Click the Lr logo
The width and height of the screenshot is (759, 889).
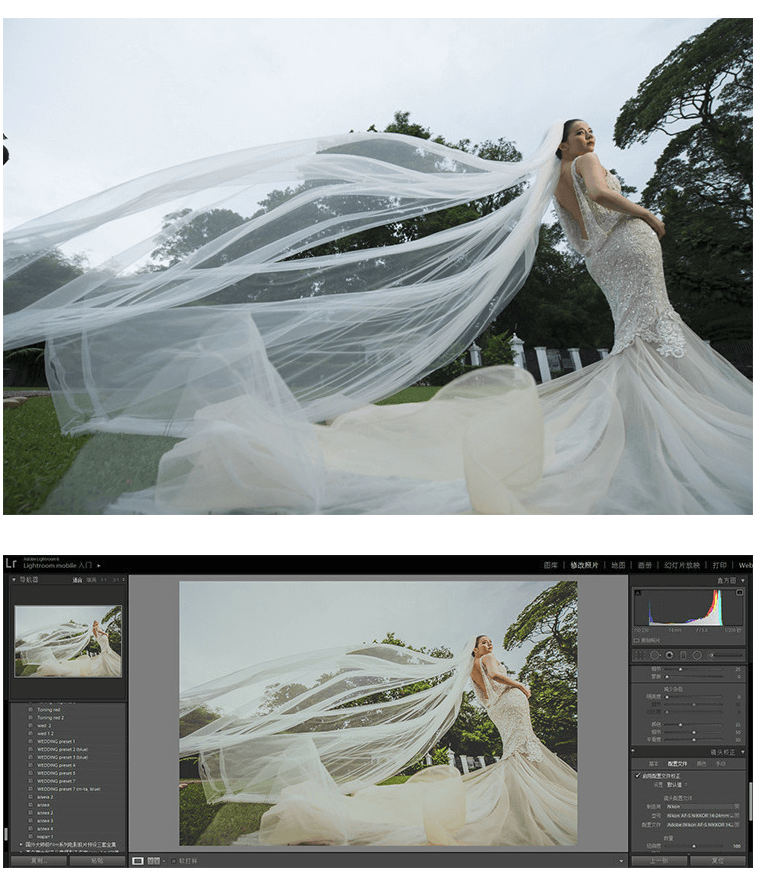[x=11, y=564]
